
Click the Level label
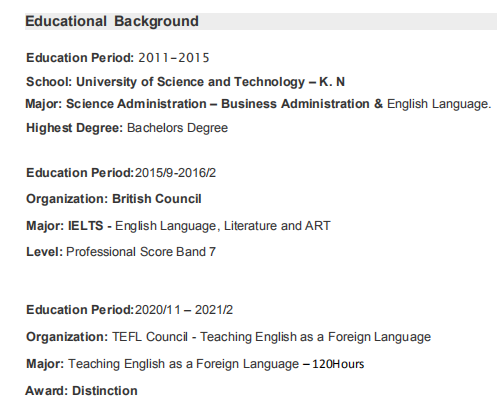(44, 252)
